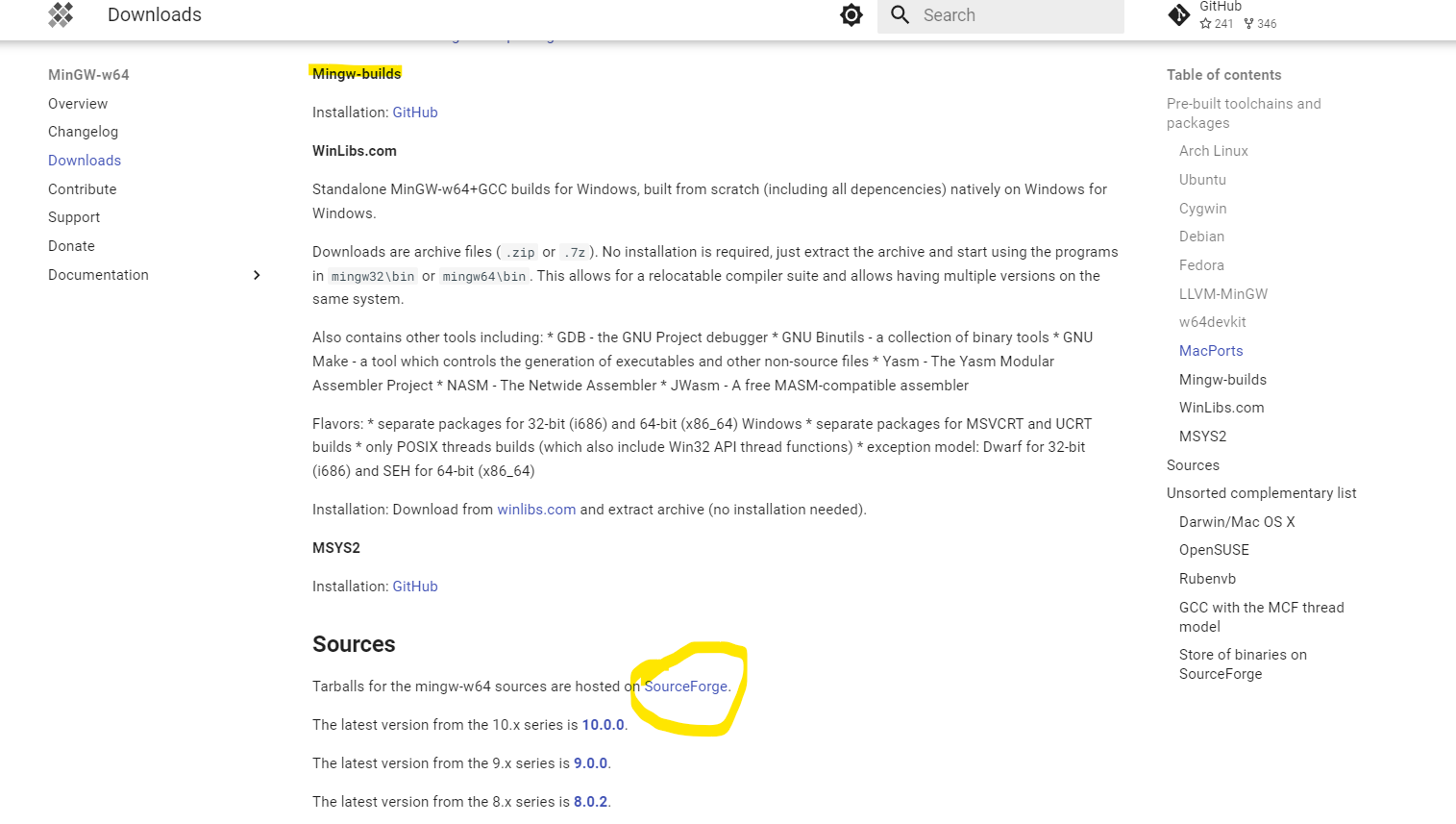This screenshot has width=1456, height=824.
Task: Click the WinLibs.com heading in article
Action: point(355,151)
